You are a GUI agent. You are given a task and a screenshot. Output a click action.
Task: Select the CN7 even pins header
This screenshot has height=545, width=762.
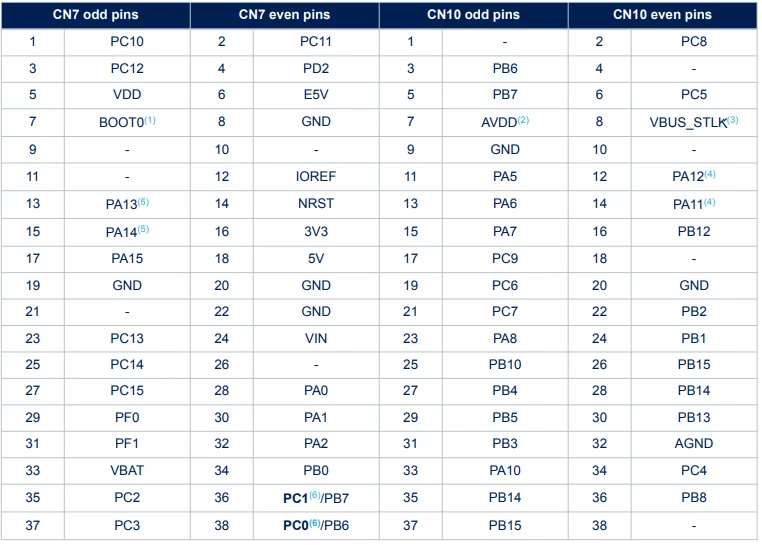coord(284,15)
